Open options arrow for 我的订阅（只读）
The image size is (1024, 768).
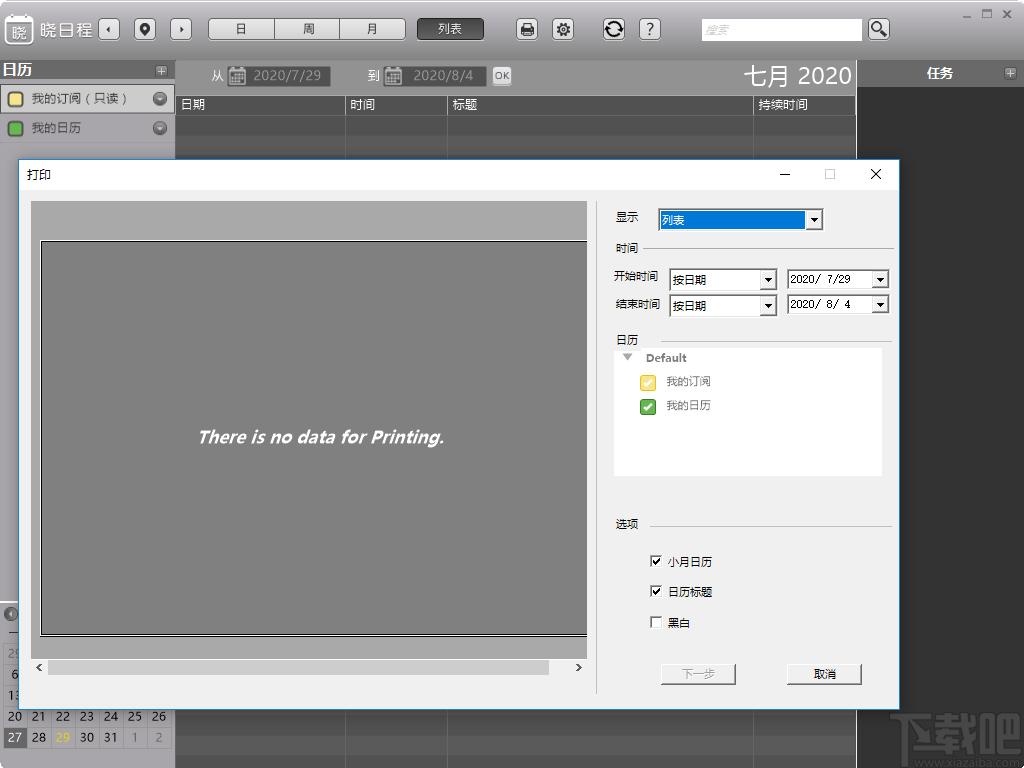click(x=160, y=99)
